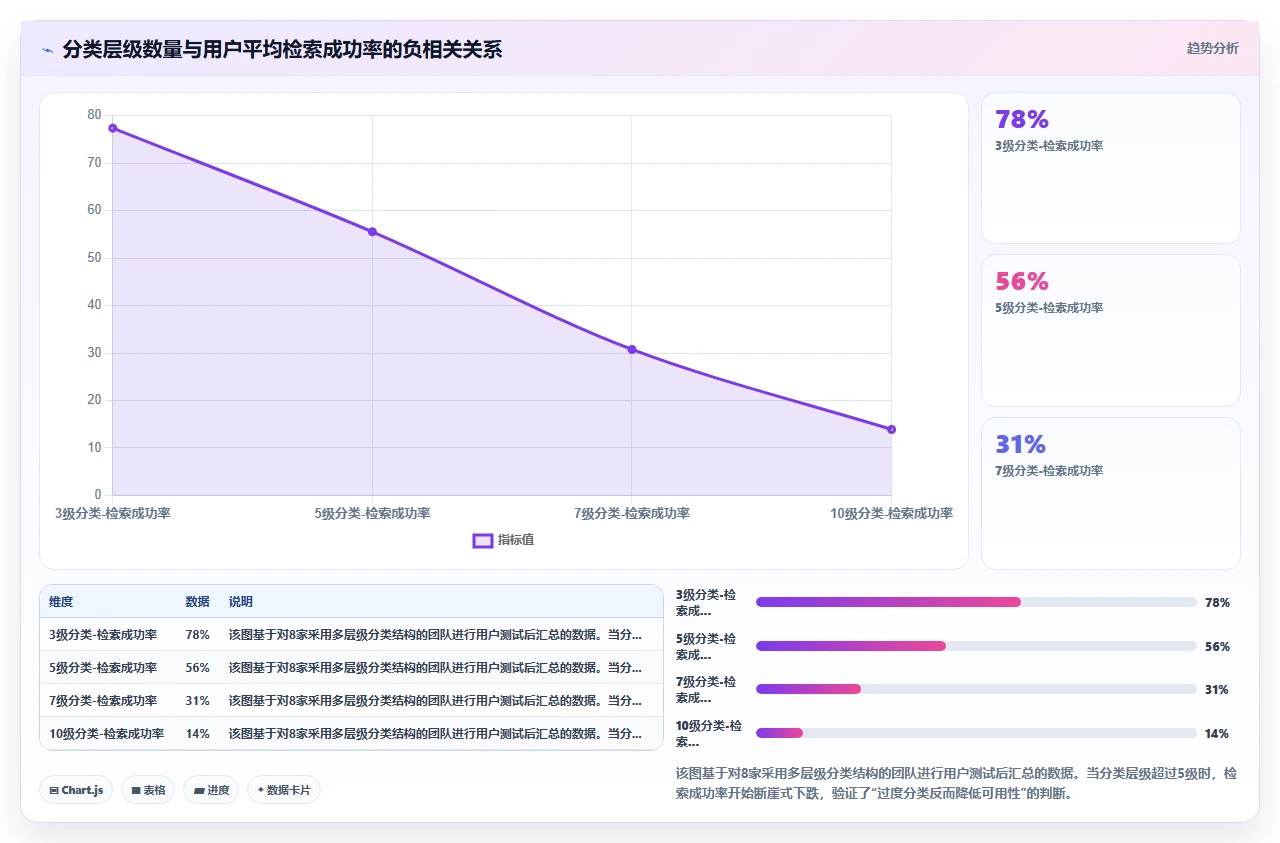
Task: Click the 7级分类 x-axis label
Action: tap(632, 513)
